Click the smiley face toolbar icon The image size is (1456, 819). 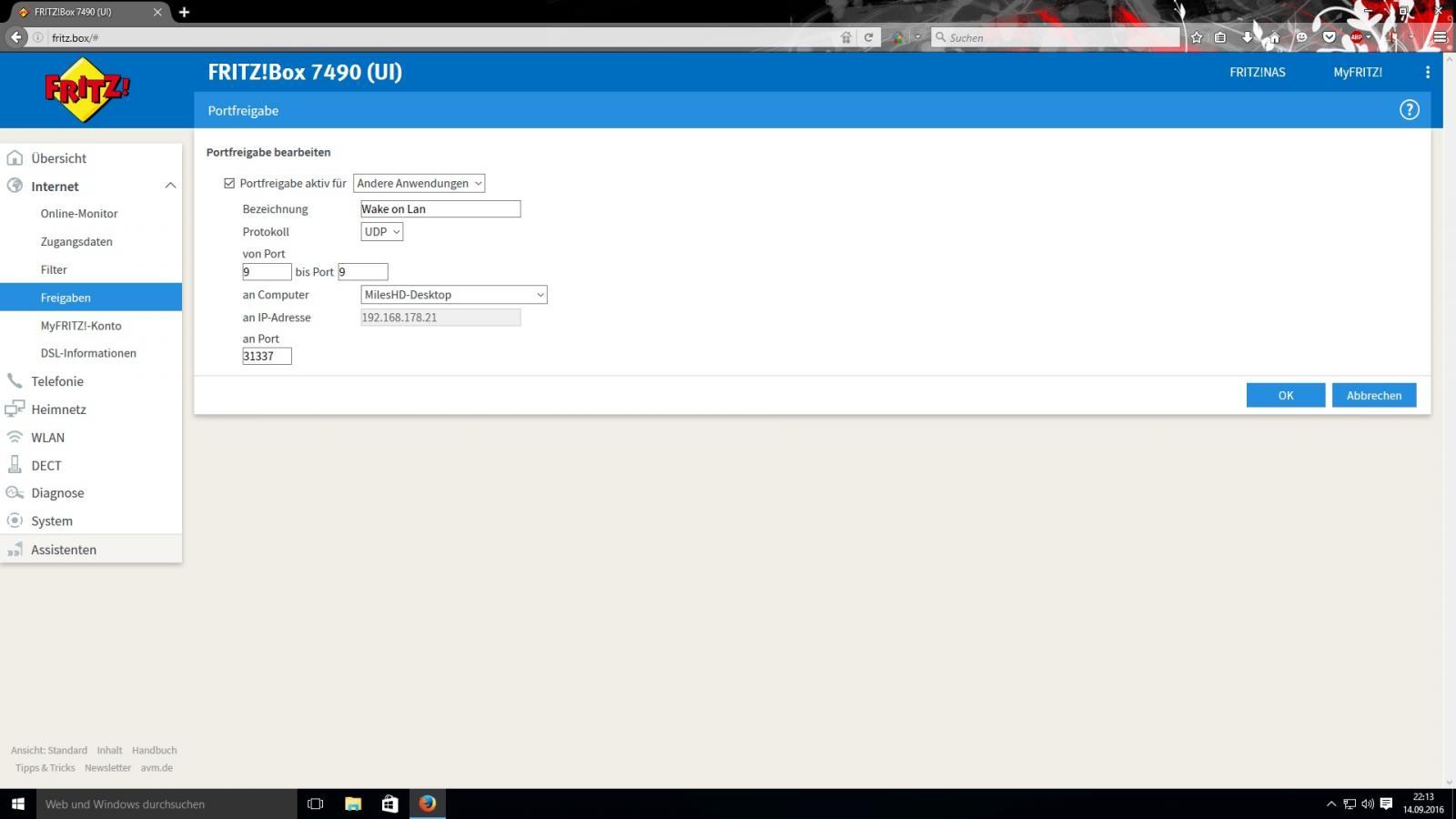[x=1302, y=37]
